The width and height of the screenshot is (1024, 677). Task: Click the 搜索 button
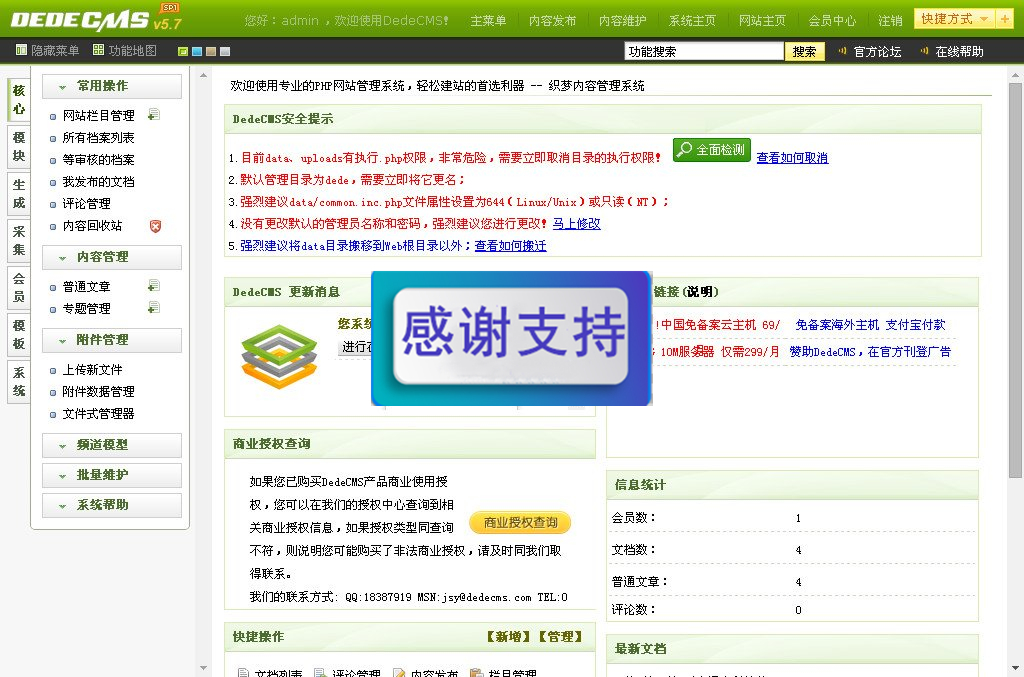pos(805,52)
